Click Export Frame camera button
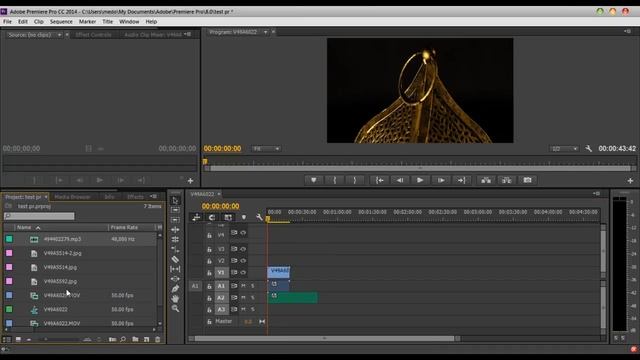The image size is (640, 360). coord(527,180)
